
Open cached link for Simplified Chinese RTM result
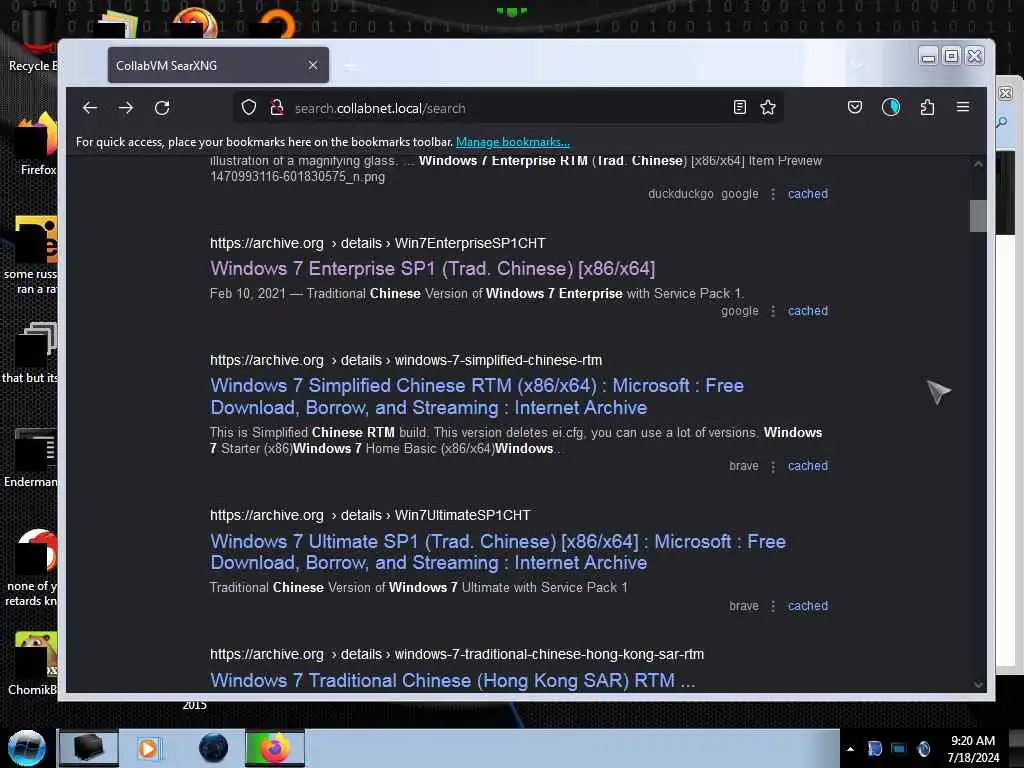tap(808, 466)
